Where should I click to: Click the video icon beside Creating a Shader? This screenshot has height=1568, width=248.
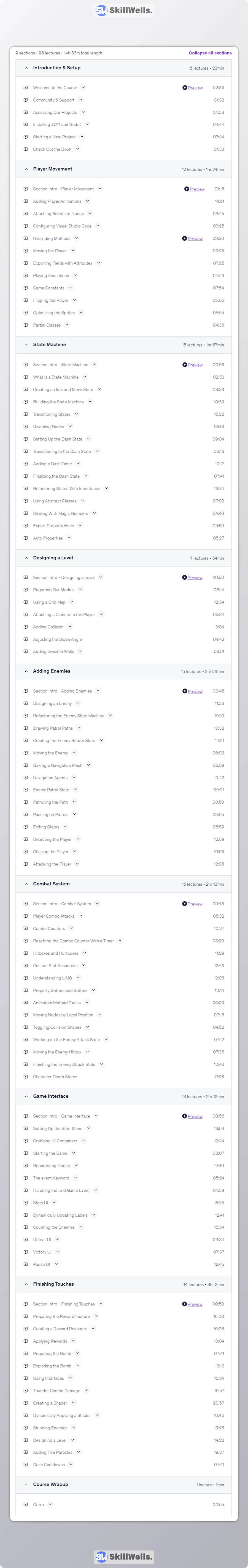coord(26,1403)
